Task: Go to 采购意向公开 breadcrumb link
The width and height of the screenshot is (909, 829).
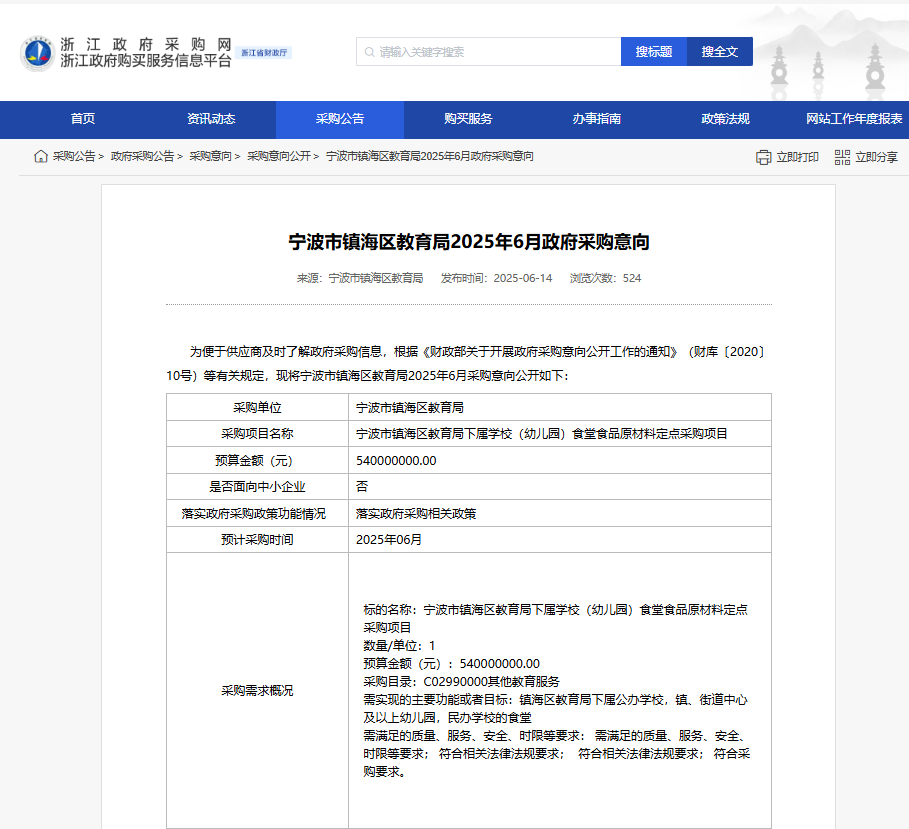Action: click(x=279, y=157)
